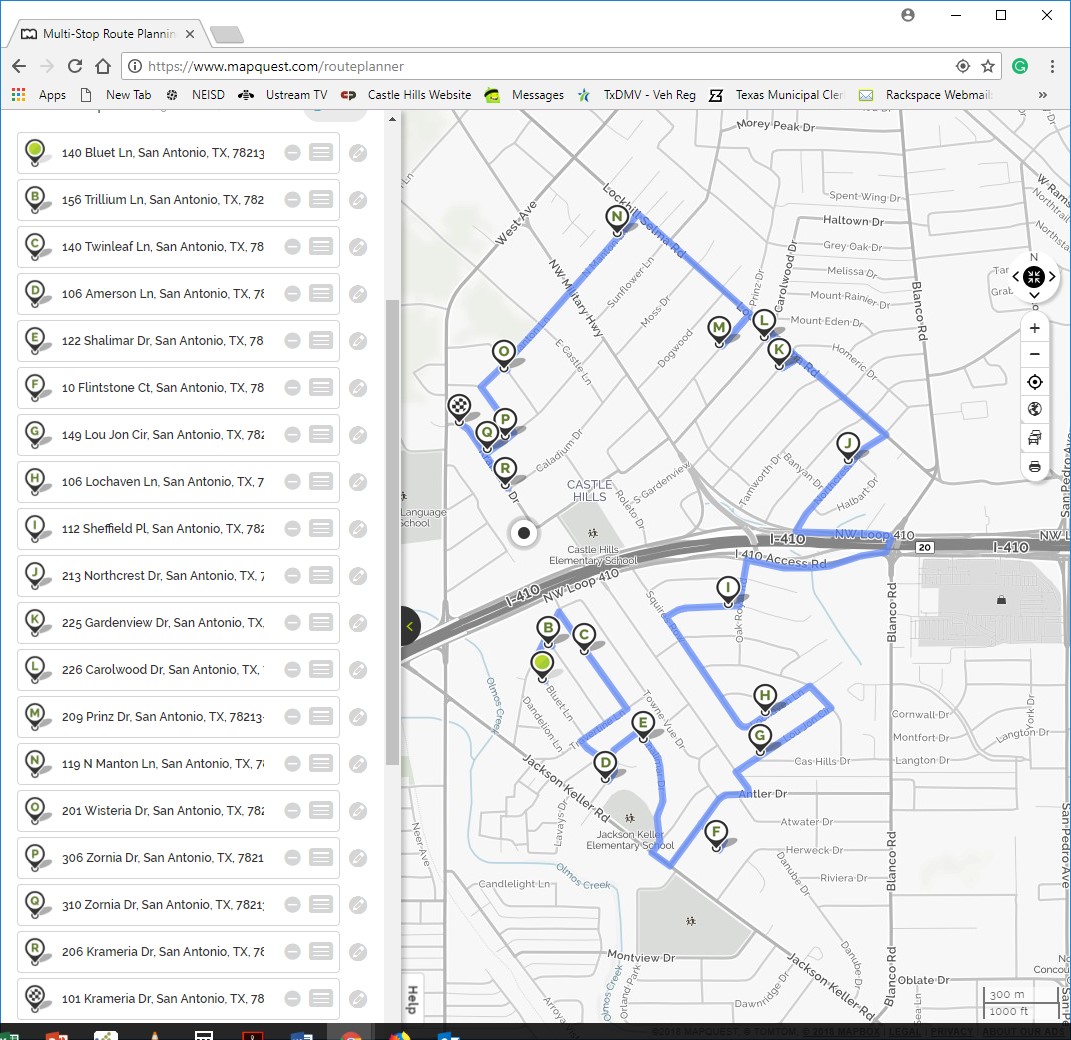This screenshot has height=1040, width=1071.
Task: Bookmark this page with the star icon
Action: [x=988, y=66]
